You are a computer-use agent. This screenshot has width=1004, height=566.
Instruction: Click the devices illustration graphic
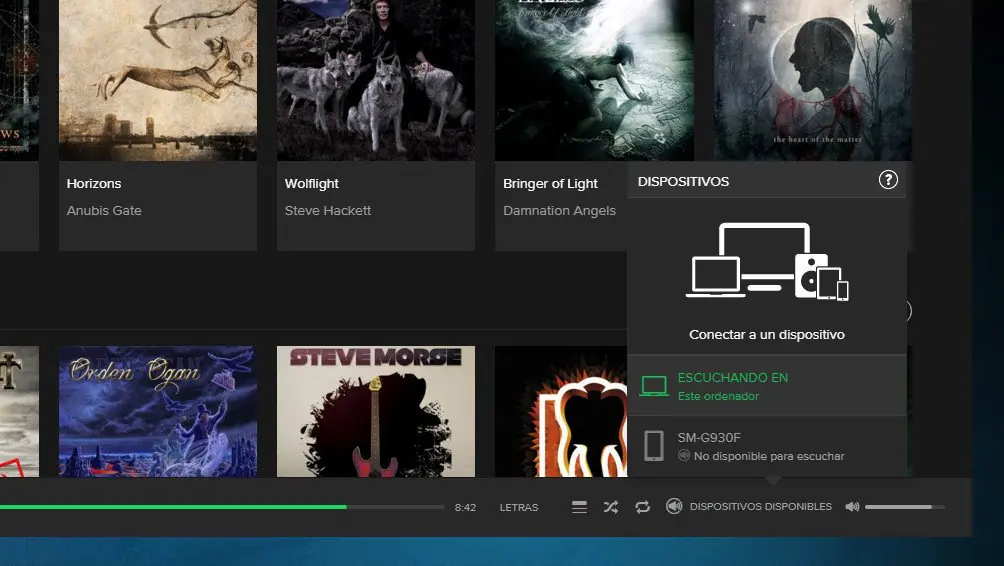pos(766,261)
